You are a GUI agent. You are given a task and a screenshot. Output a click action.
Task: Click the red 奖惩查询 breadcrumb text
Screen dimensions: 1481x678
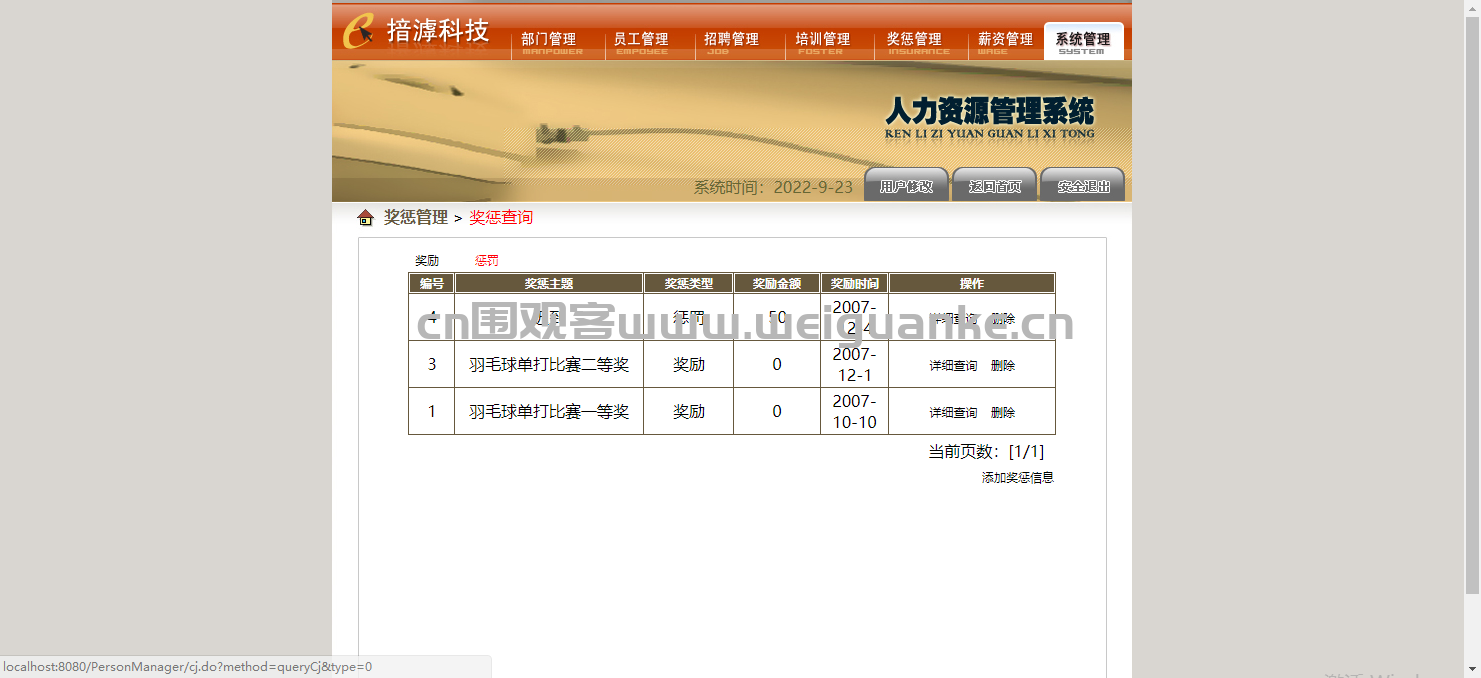coord(501,217)
